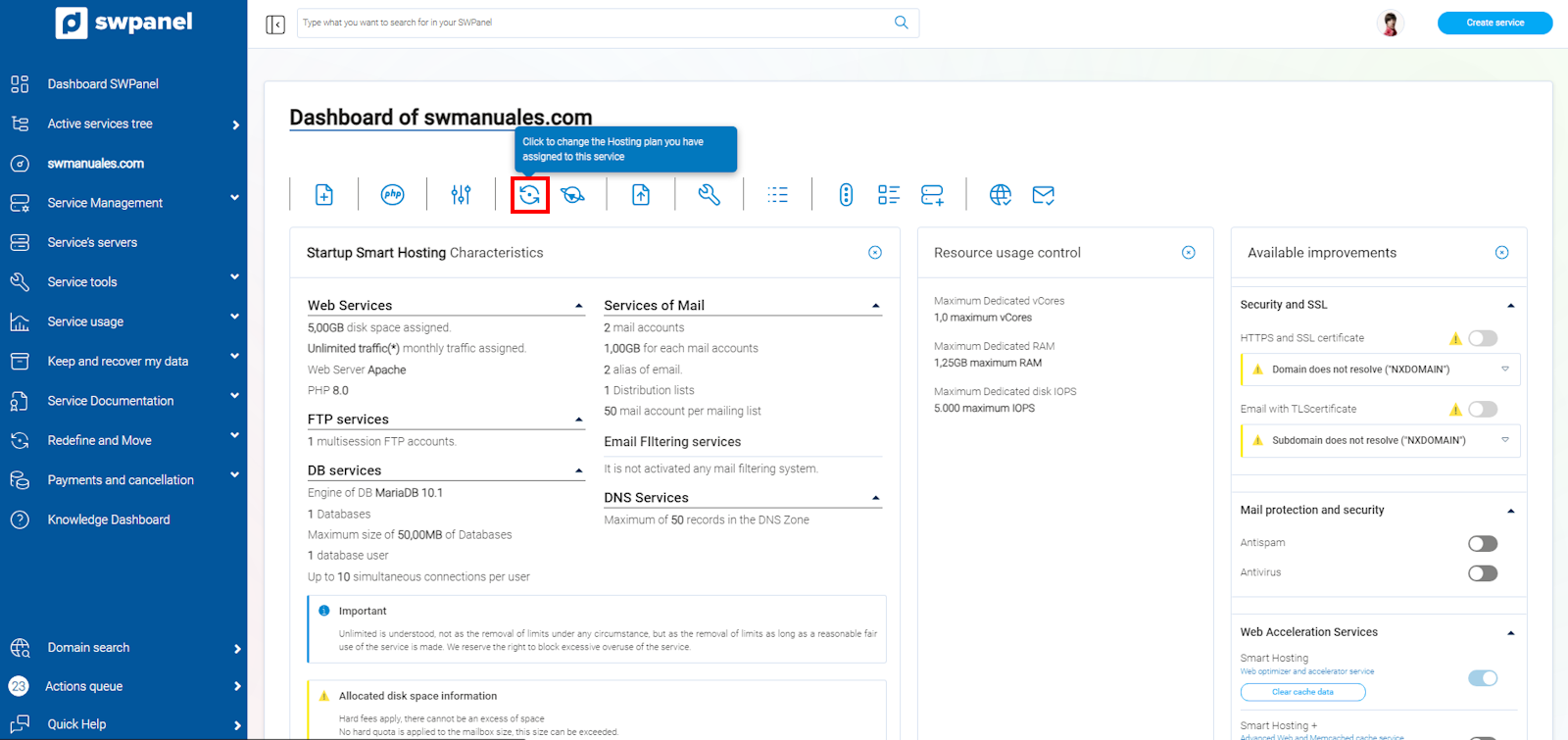Click the vertical dots capsule icon
Image resolution: width=1568 pixels, height=740 pixels.
(846, 195)
